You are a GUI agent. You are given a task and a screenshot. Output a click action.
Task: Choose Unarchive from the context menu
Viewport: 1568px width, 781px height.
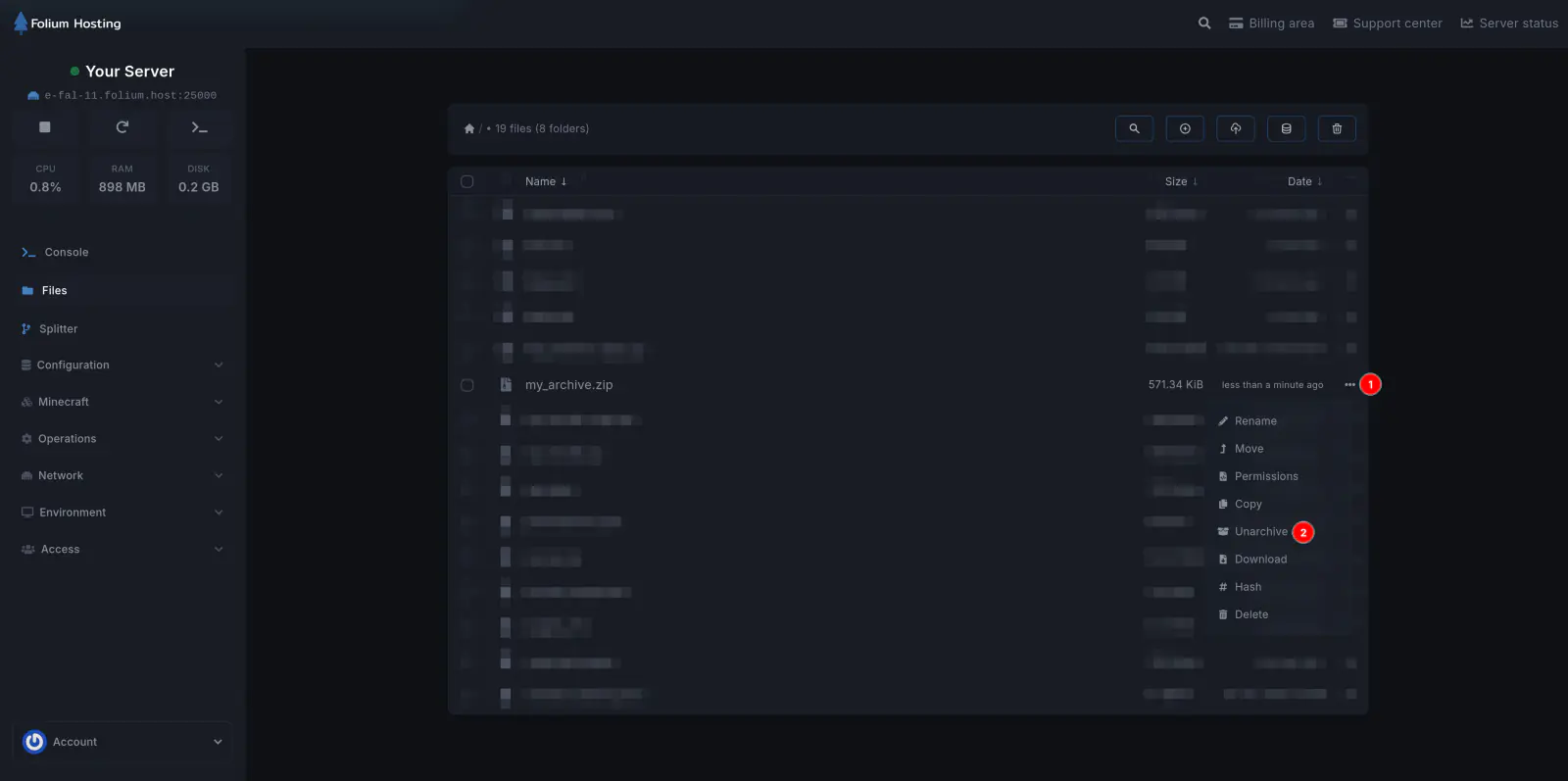pos(1260,532)
